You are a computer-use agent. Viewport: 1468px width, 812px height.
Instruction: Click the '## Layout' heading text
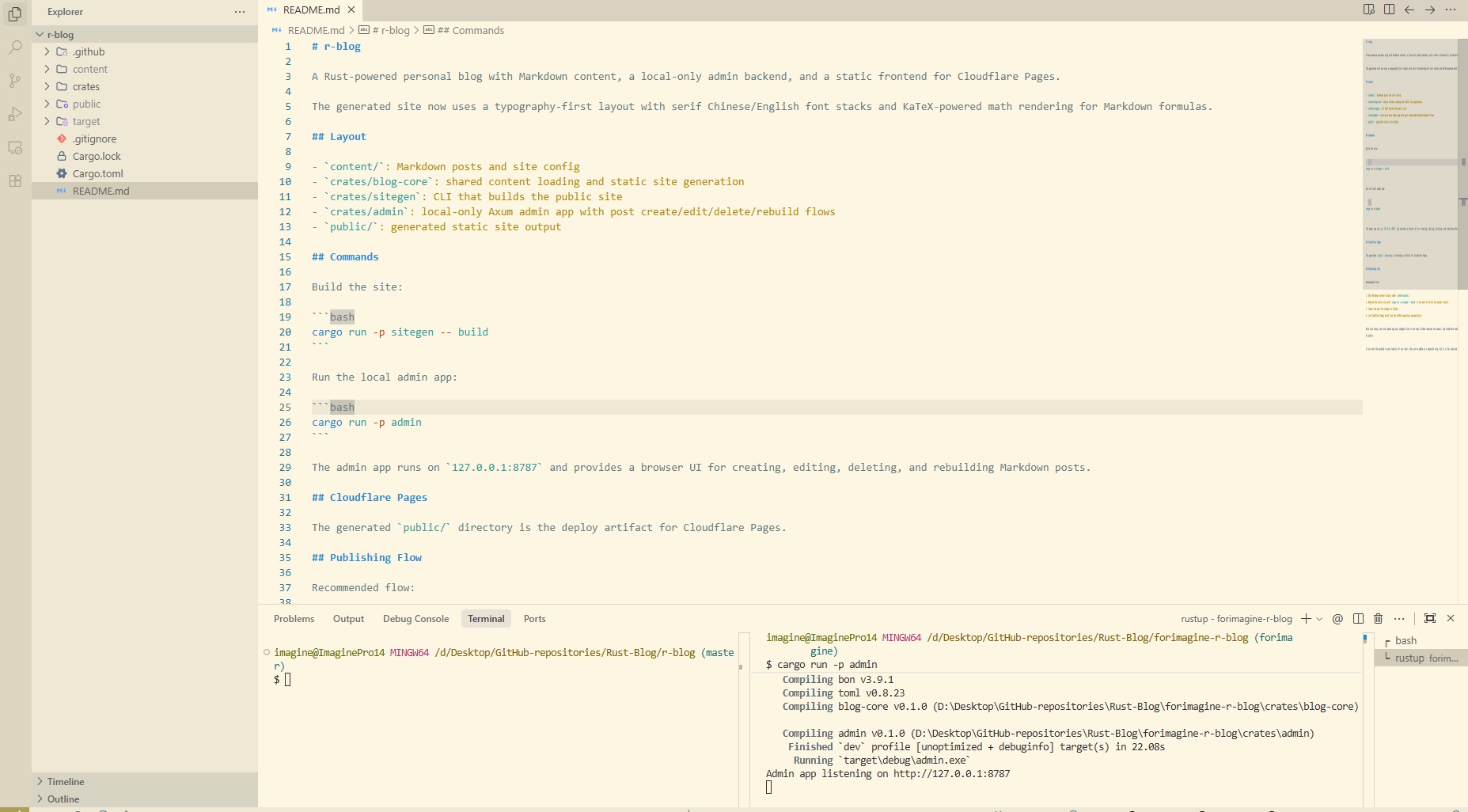tap(339, 137)
